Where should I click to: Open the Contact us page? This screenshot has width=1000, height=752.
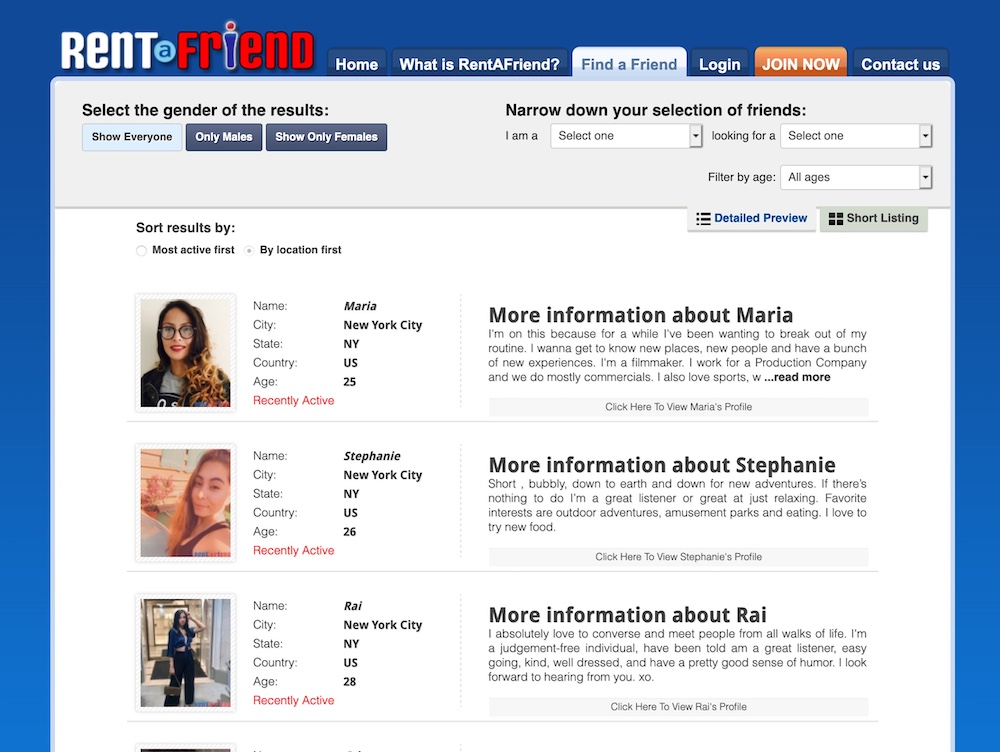click(x=900, y=63)
